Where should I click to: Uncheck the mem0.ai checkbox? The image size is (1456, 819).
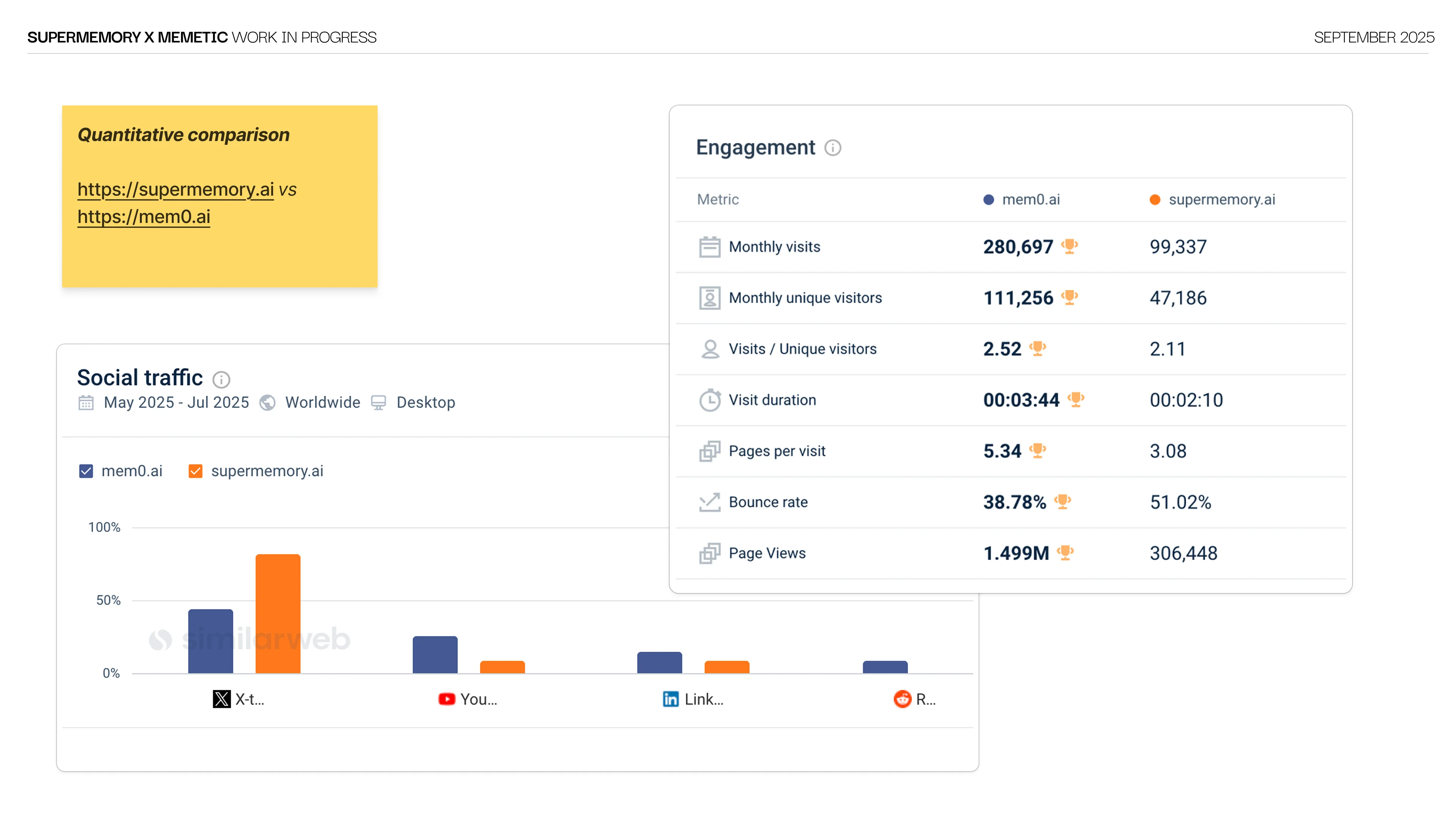pos(86,471)
